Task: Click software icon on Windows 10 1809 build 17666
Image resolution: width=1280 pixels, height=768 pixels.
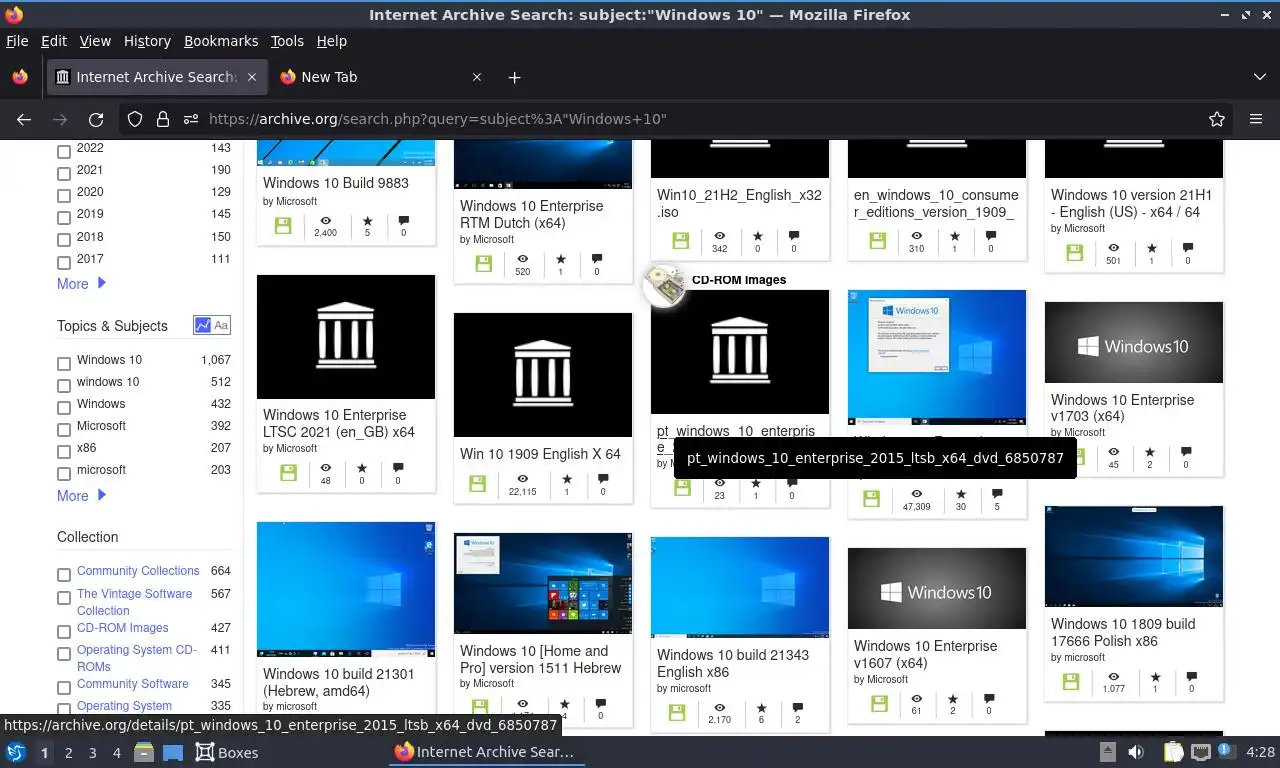Action: 1071,681
